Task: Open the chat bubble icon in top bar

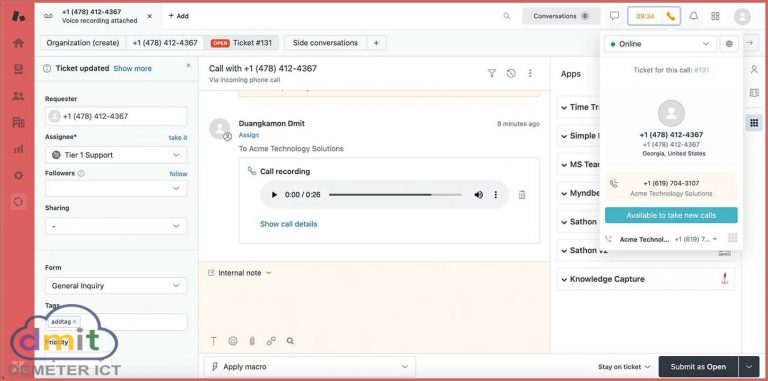Action: 614,16
